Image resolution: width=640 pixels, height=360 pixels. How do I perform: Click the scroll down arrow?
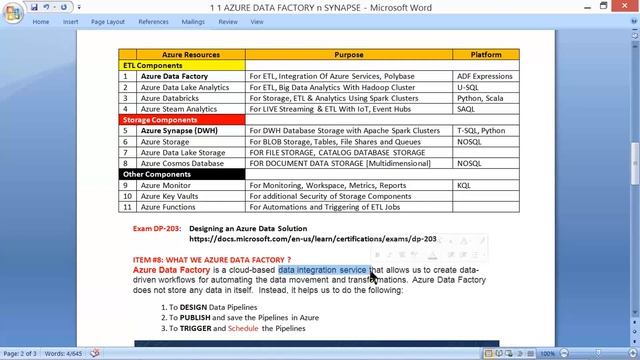point(635,313)
